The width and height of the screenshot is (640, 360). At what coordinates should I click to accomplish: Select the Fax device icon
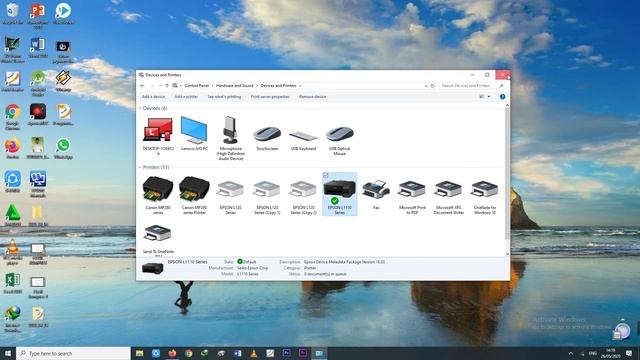(376, 194)
